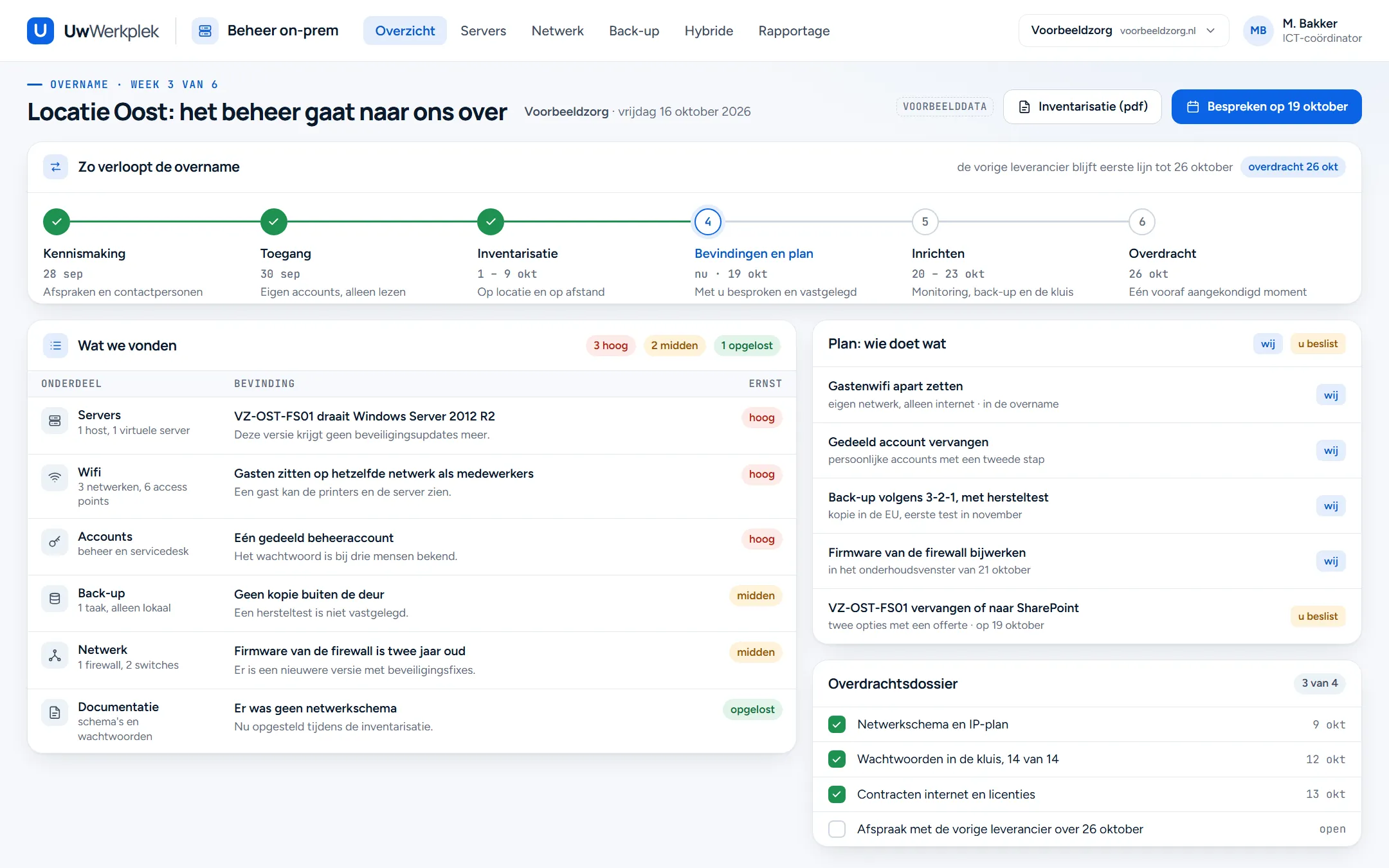Screen dimensions: 1389x868
Task: Open finding VZ-OST-FS01 draait Windows Server 2012 R2
Action: tap(412, 426)
